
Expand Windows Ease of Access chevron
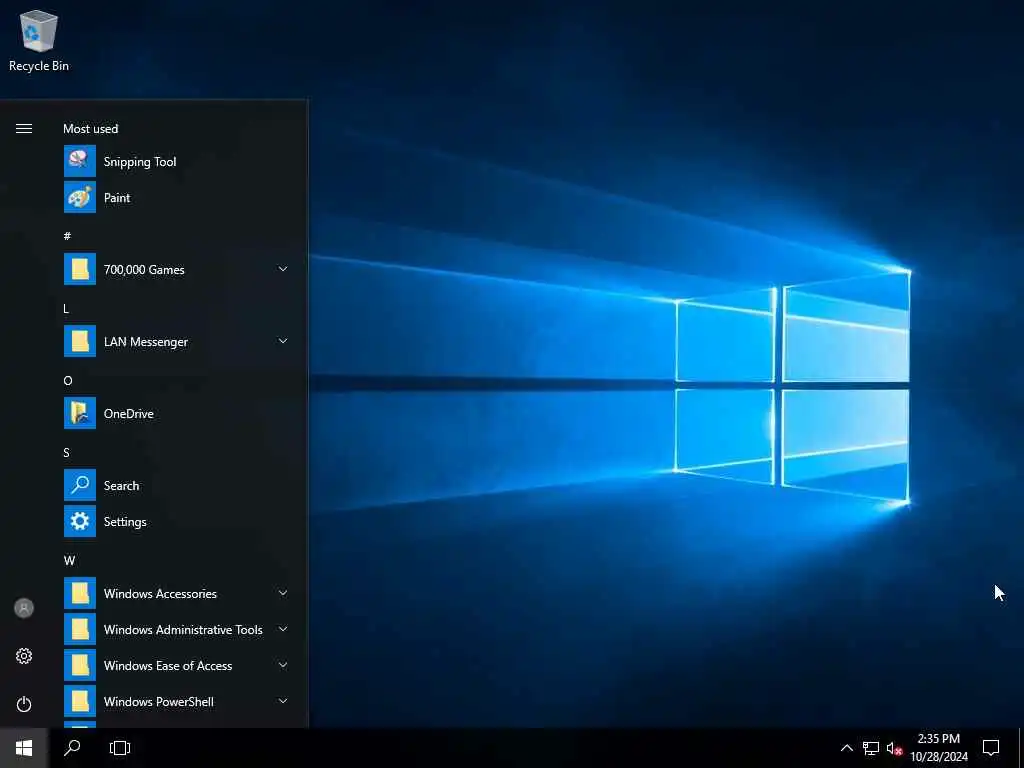coord(283,665)
